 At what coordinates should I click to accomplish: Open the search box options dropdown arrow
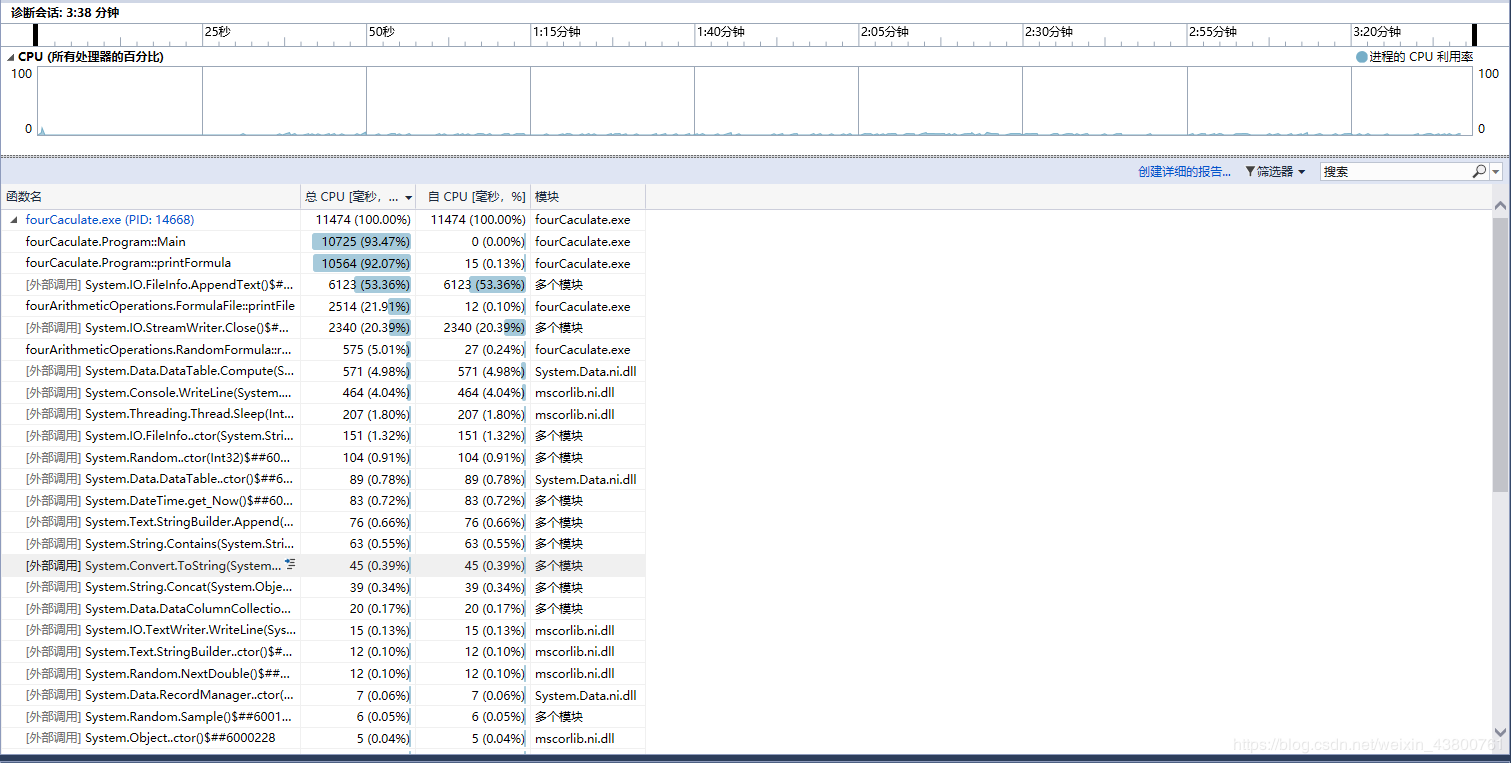(1496, 172)
